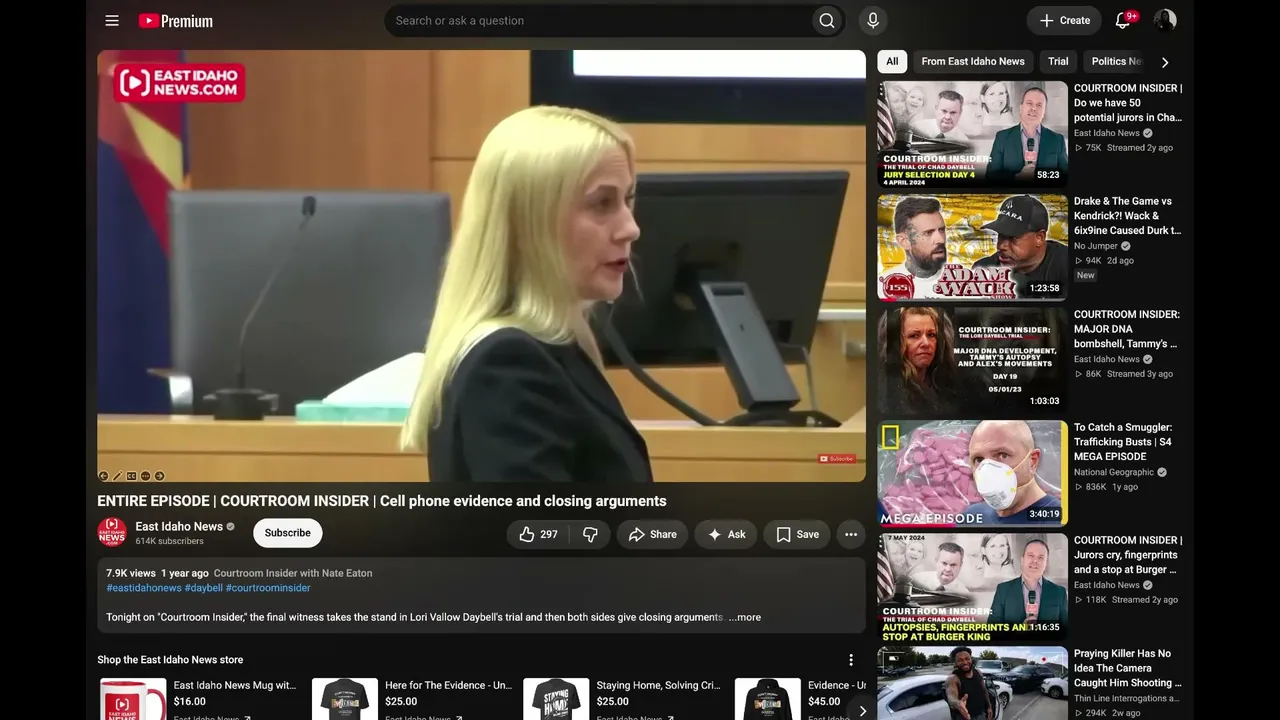Click description text starting 'Tonight on'
The width and height of the screenshot is (1280, 720).
coord(415,617)
